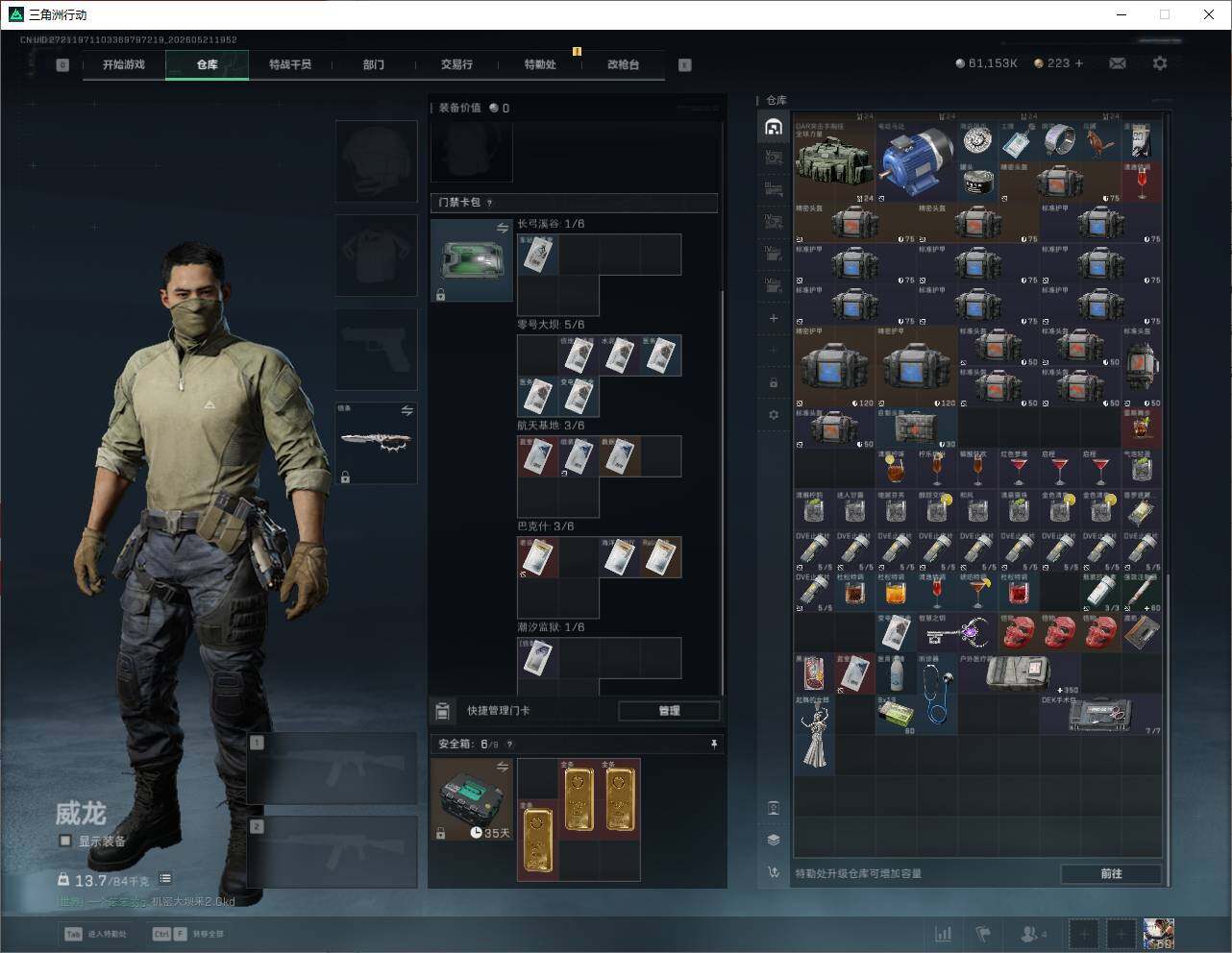
Task: Switch to the 交易行 tab
Action: [456, 64]
